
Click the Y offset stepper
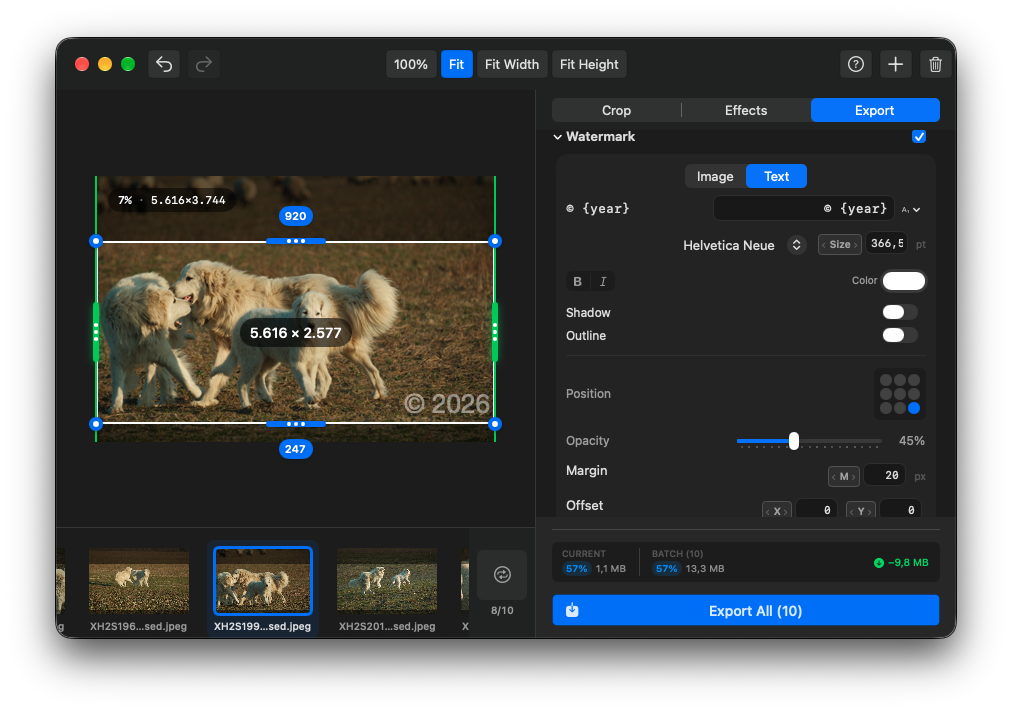click(x=860, y=511)
